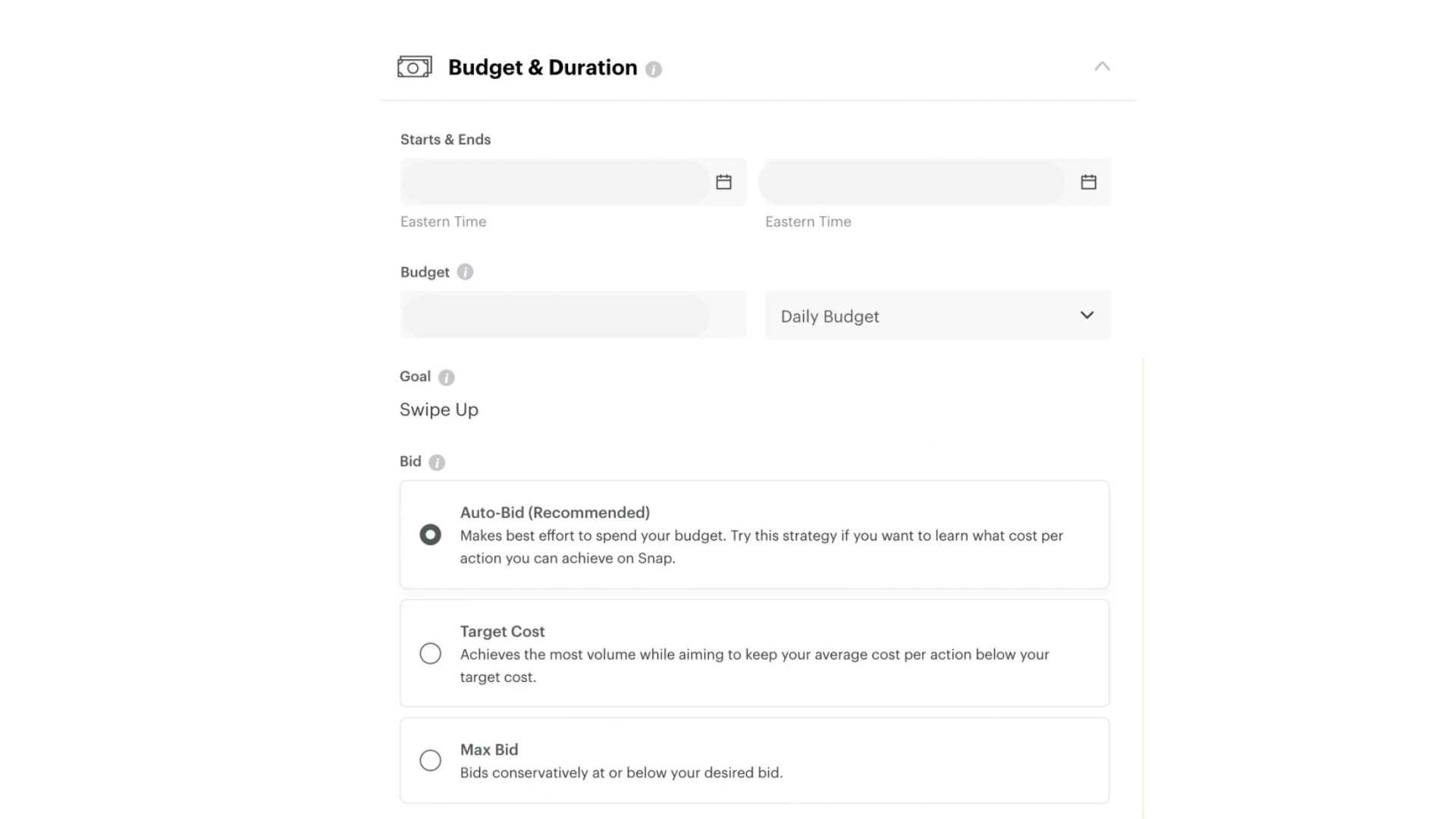
Task: Open the Daily Budget dropdown
Action: tap(937, 315)
